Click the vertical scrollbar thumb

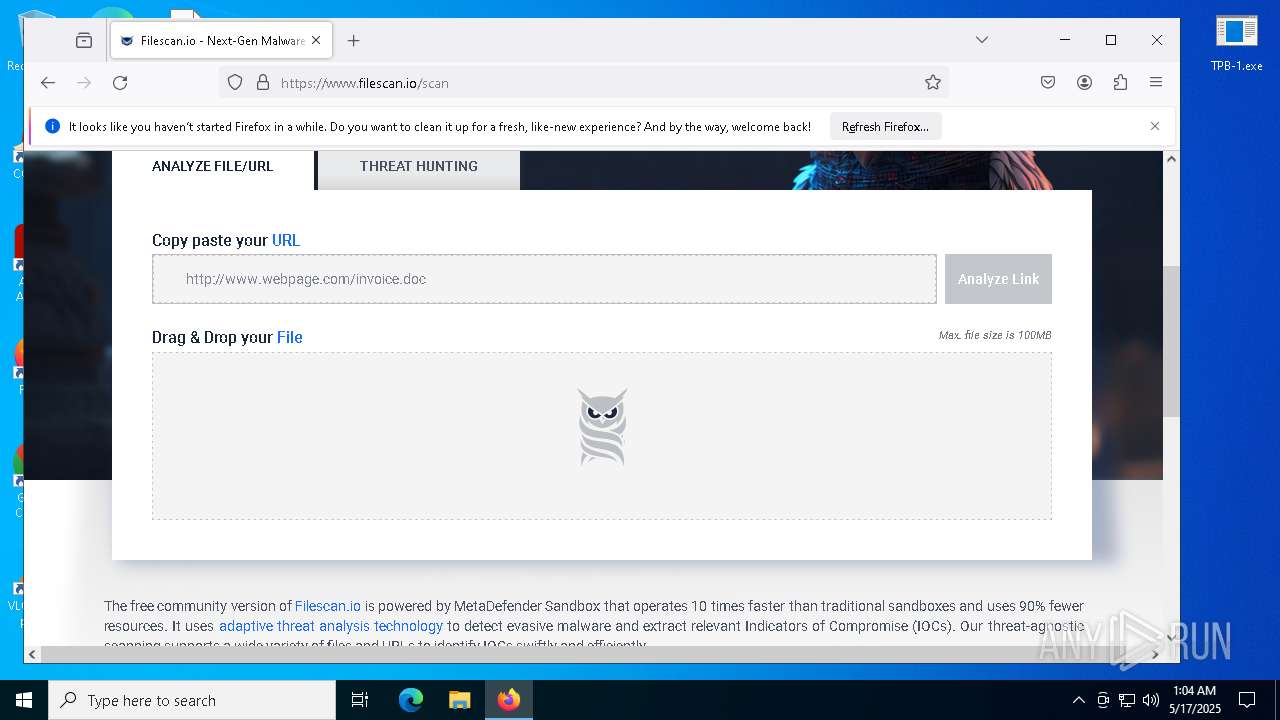click(x=1171, y=342)
